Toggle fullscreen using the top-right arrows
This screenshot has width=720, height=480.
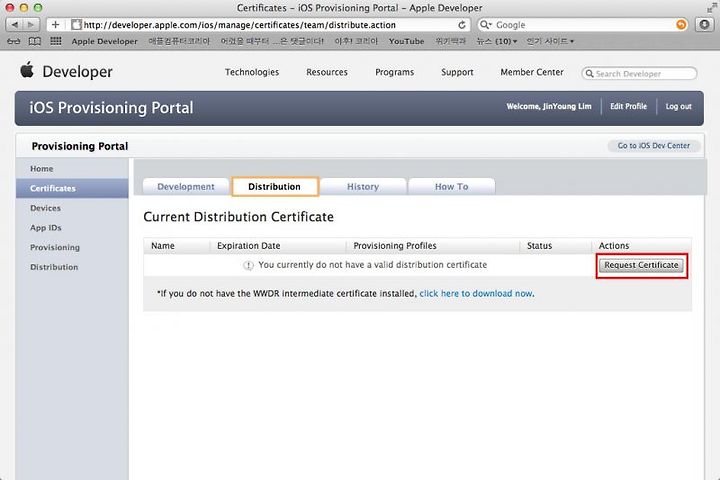(712, 7)
